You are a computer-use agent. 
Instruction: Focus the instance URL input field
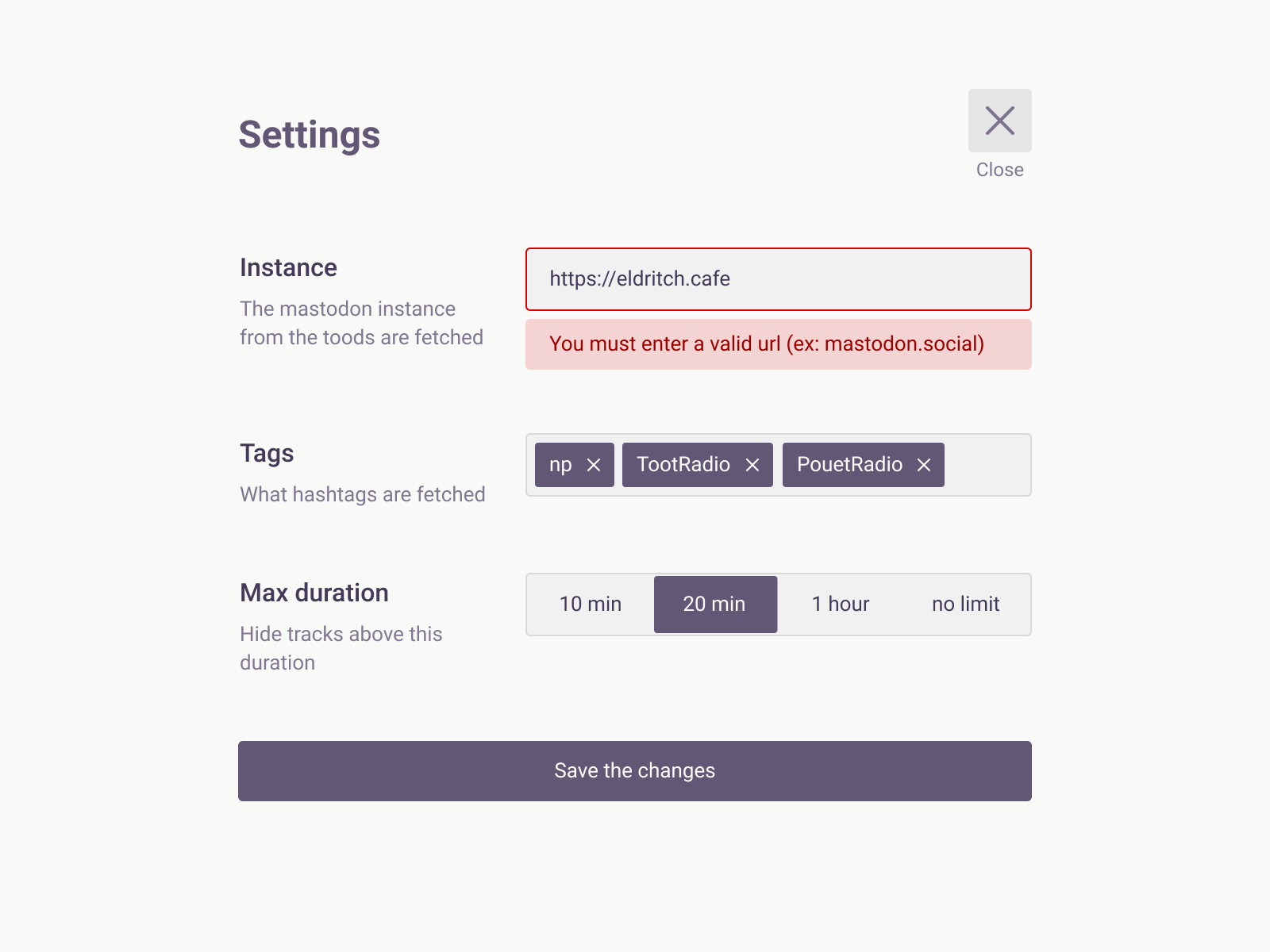tap(778, 279)
